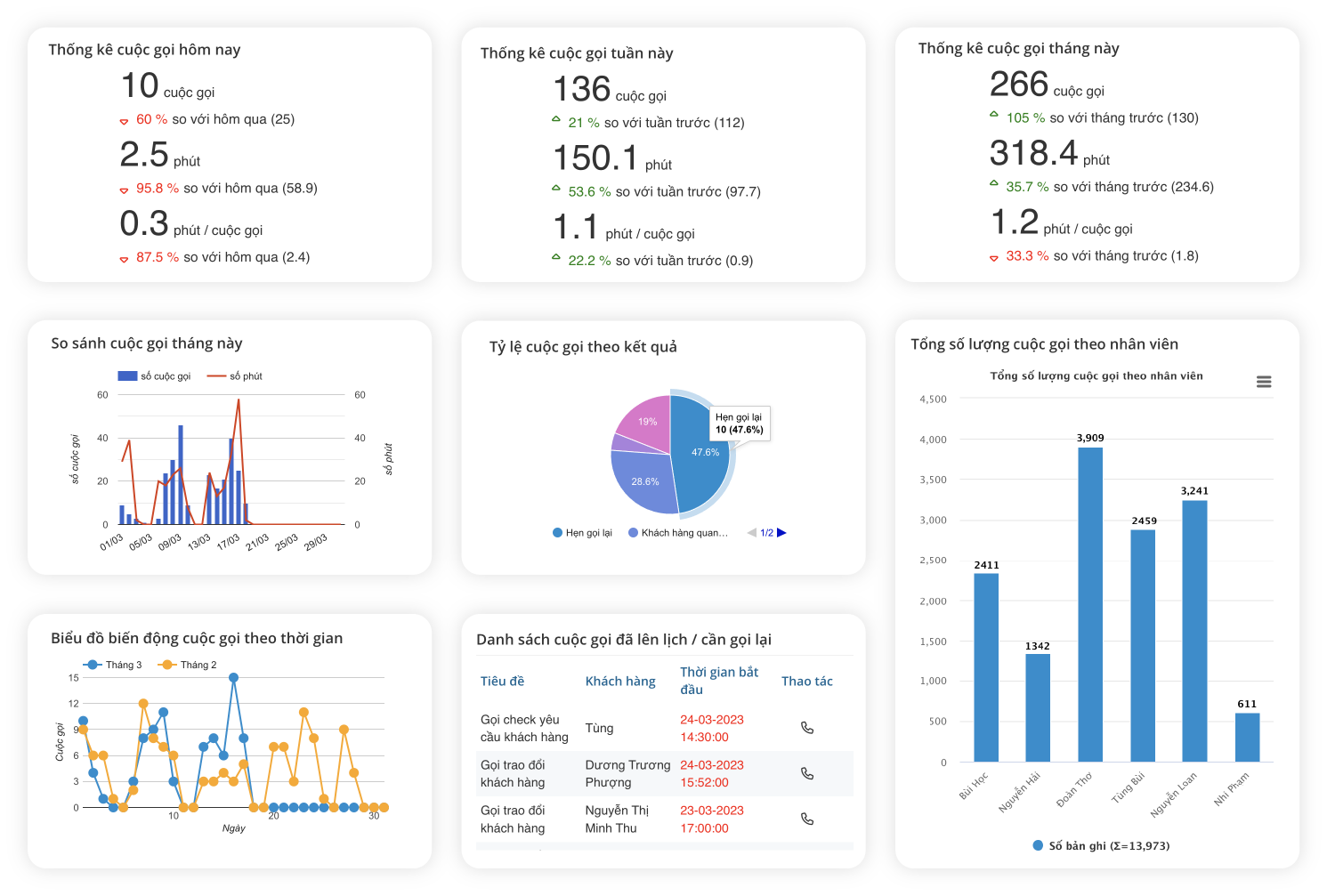1327x896 pixels.
Task: Click the Nhi Phạm bar labeled 611
Action: (1247, 737)
